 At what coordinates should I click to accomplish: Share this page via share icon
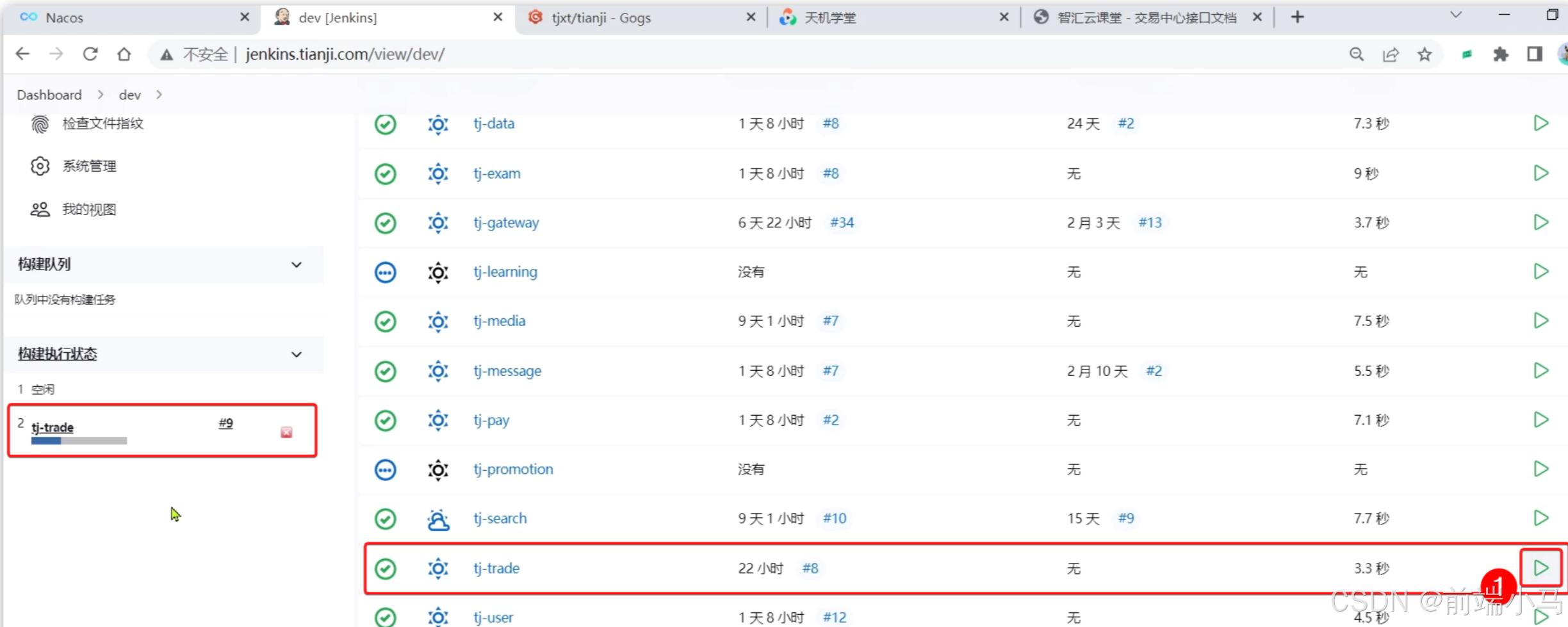pyautogui.click(x=1391, y=54)
